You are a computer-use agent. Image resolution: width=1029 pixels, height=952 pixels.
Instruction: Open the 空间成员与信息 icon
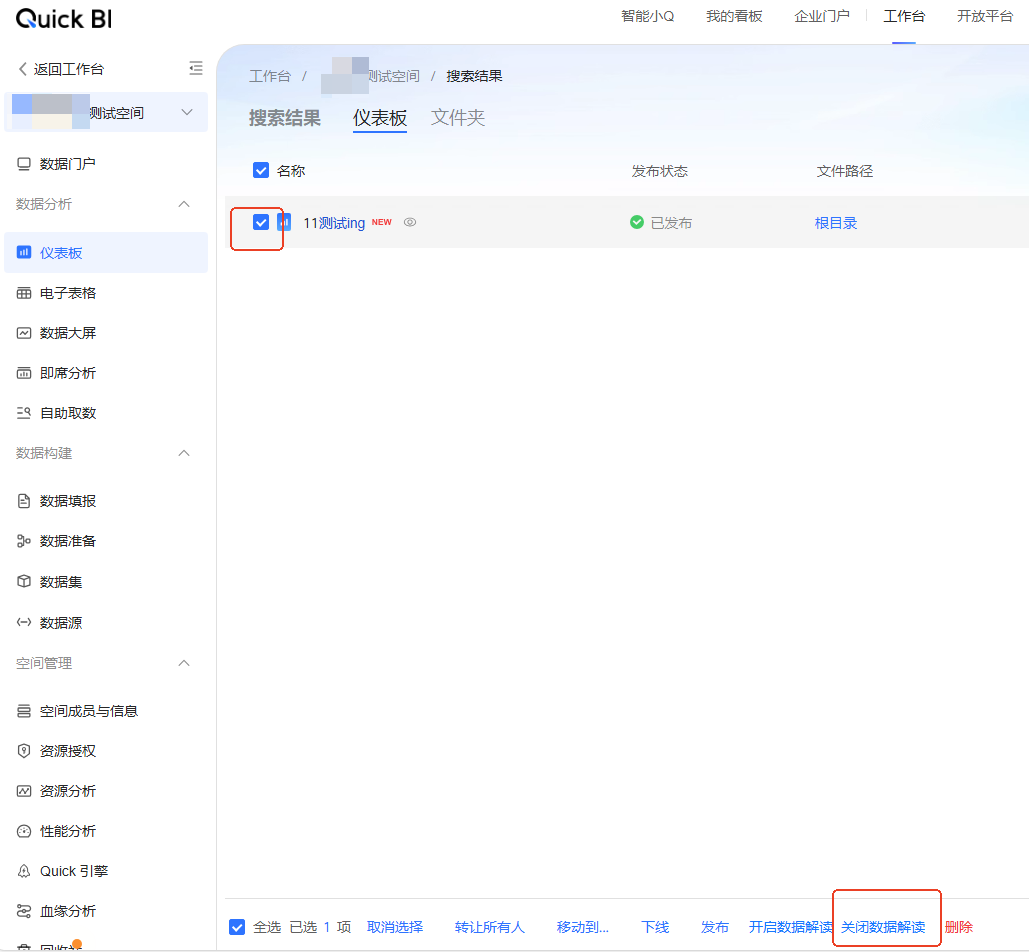(24, 711)
